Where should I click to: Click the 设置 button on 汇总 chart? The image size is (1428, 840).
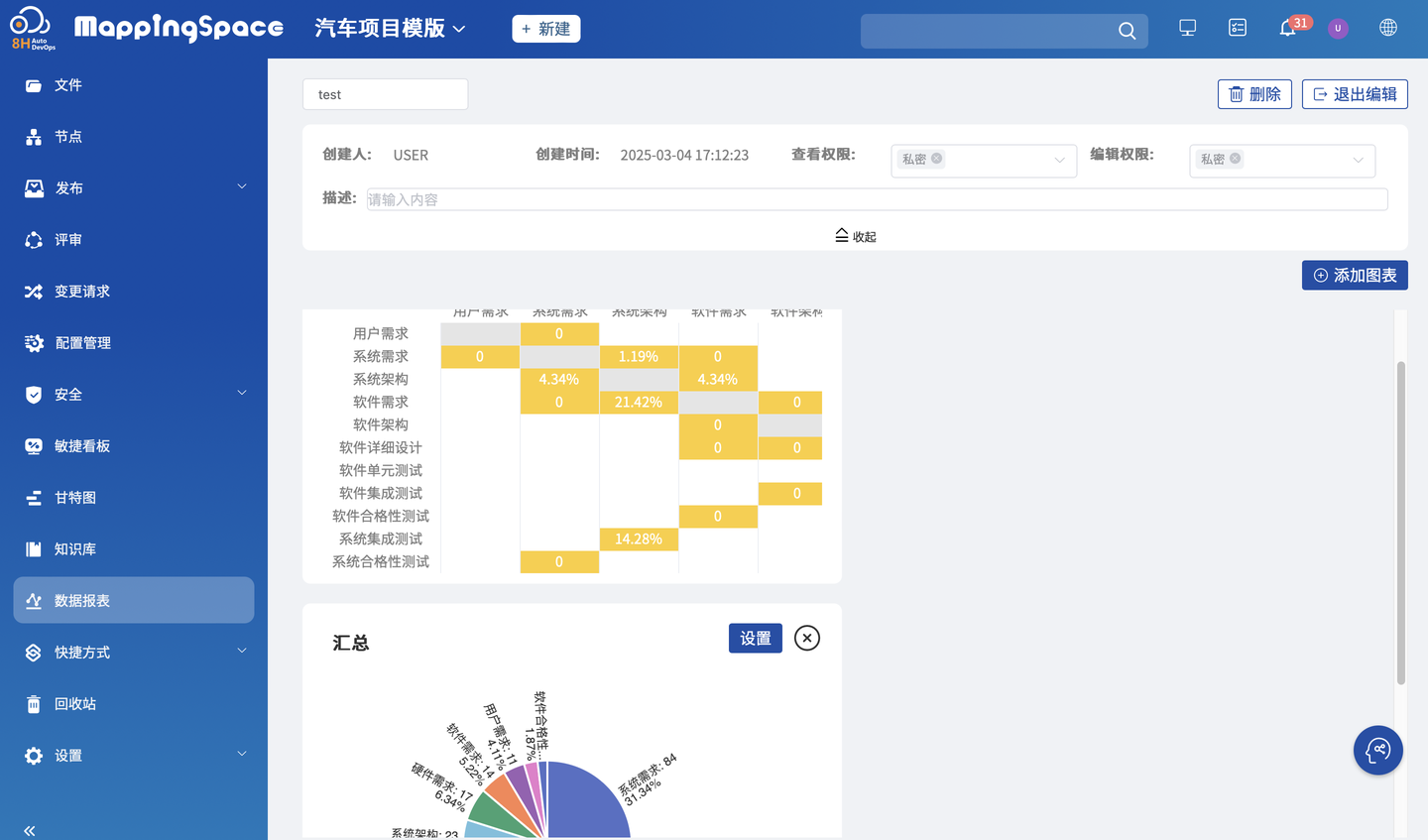(x=756, y=638)
